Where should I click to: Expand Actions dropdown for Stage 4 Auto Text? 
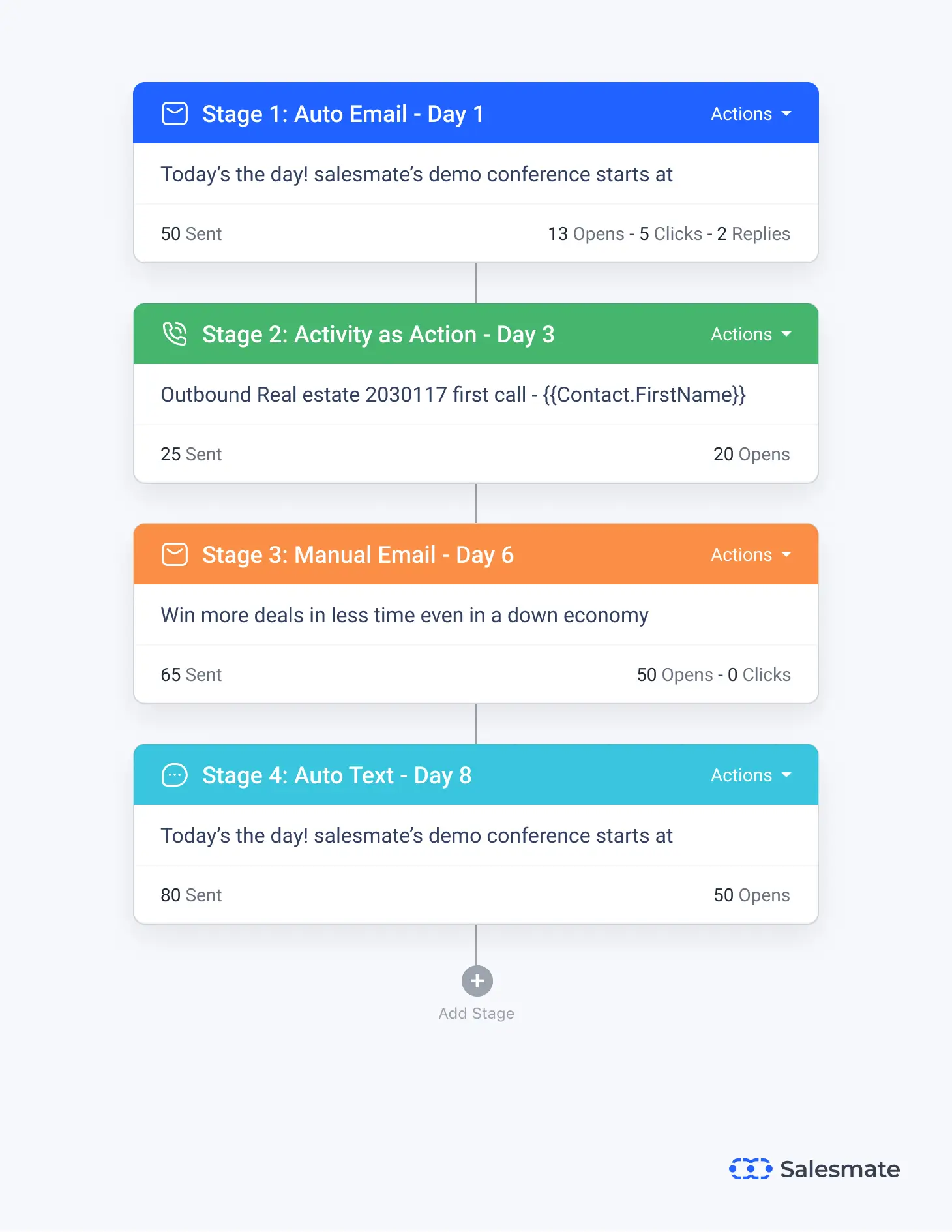point(751,775)
